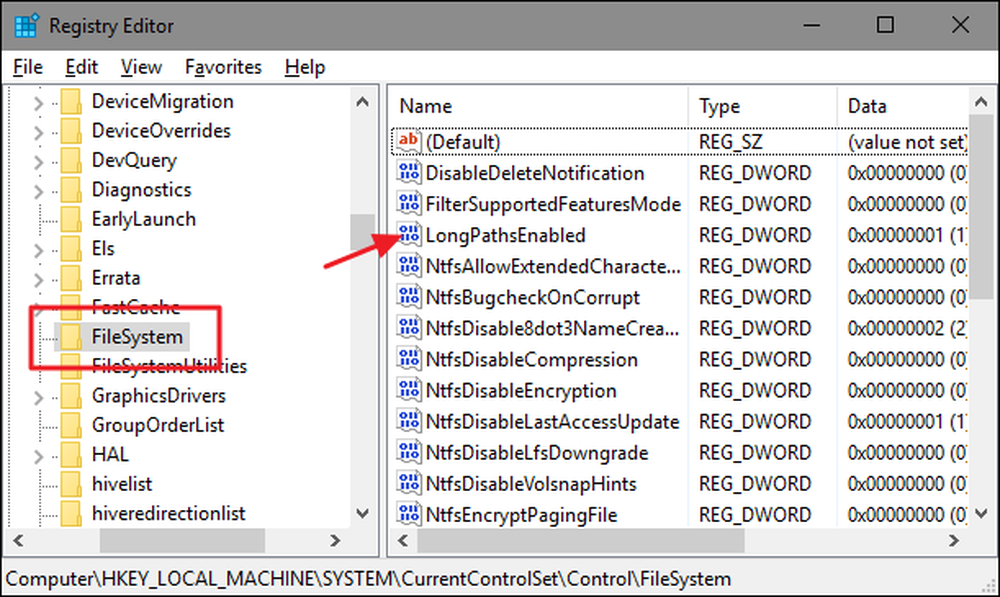Click the Diagnostics folder icon

(71, 189)
